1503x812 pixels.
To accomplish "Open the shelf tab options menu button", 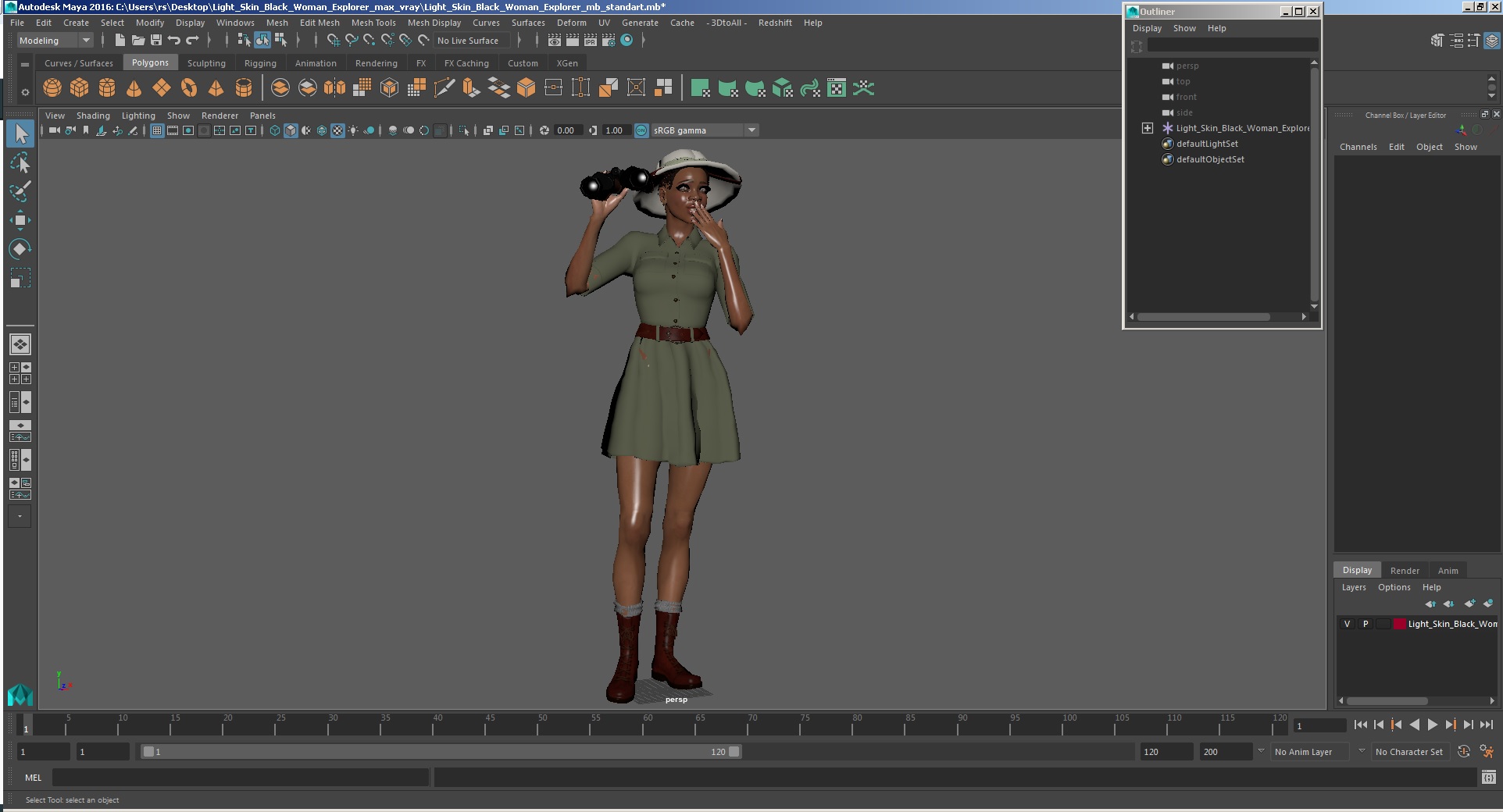I will tap(25, 64).
